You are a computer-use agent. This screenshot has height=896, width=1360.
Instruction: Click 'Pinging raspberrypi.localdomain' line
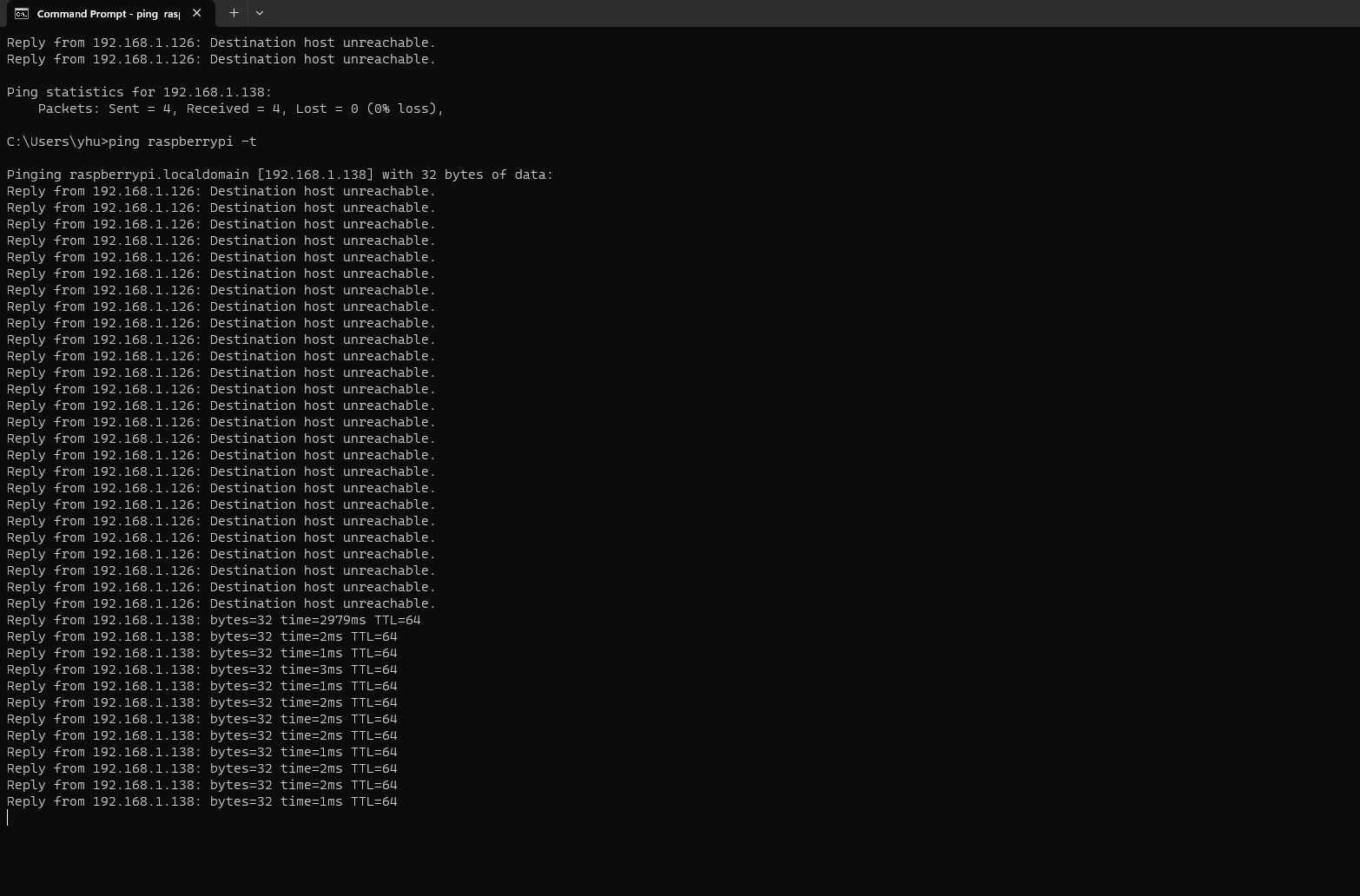click(280, 175)
